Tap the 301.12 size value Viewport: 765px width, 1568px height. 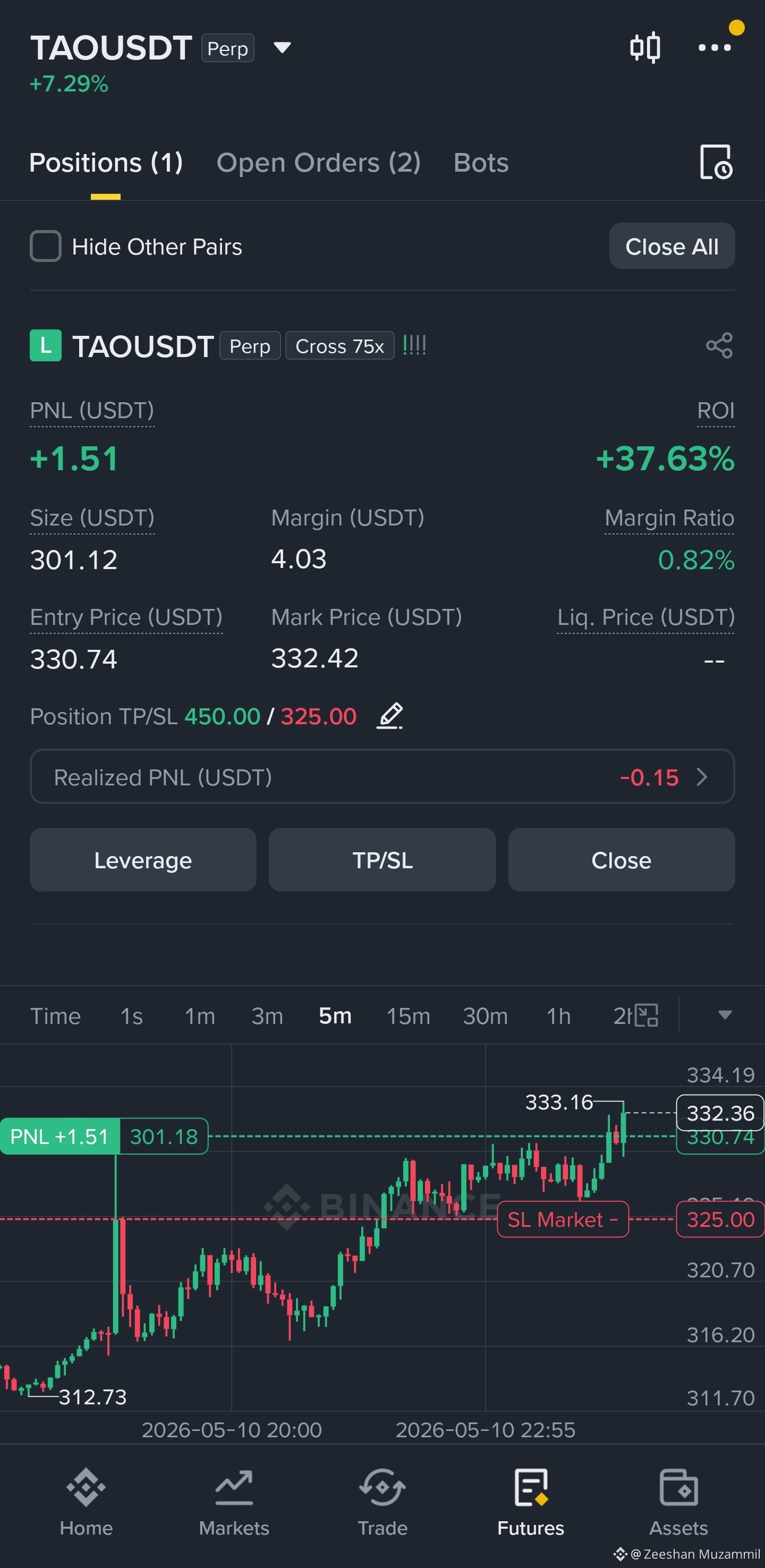coord(74,560)
